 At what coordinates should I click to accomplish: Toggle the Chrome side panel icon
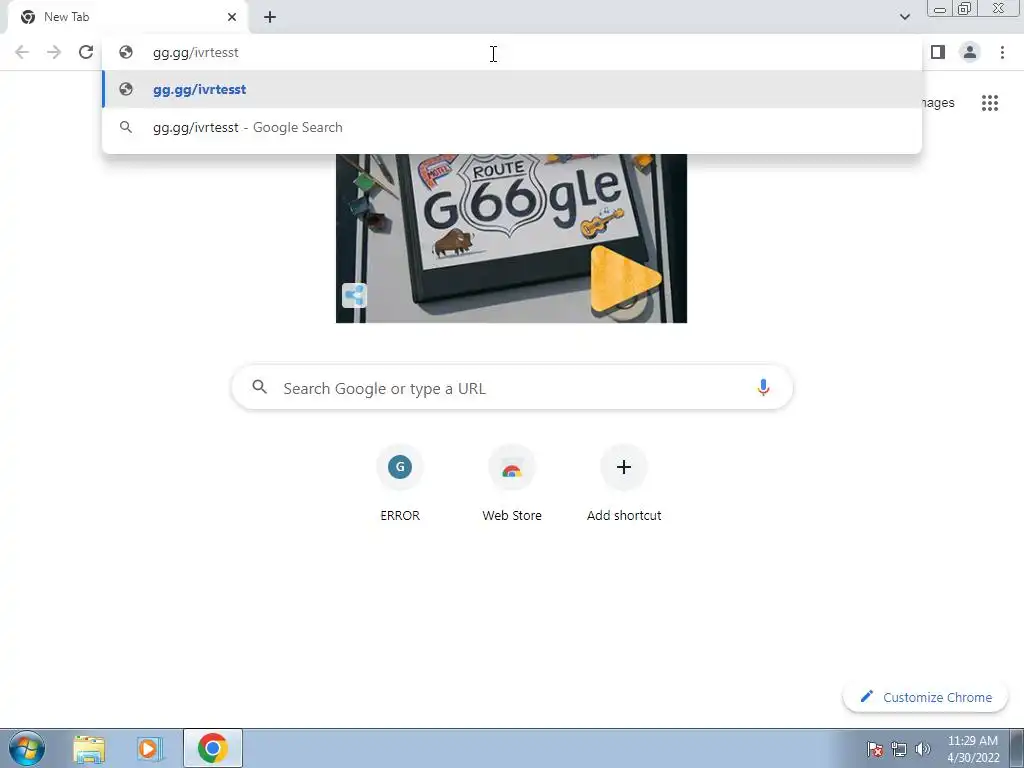[938, 52]
